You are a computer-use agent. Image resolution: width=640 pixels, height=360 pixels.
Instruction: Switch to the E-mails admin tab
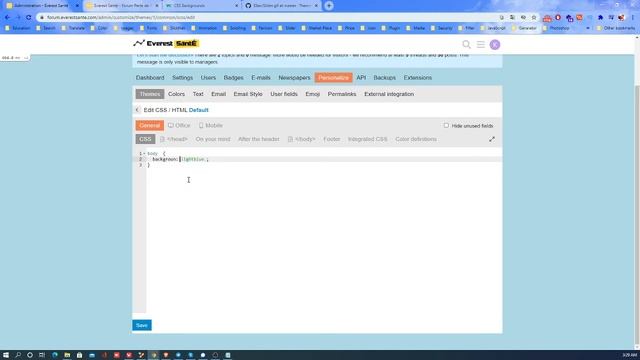(x=261, y=78)
